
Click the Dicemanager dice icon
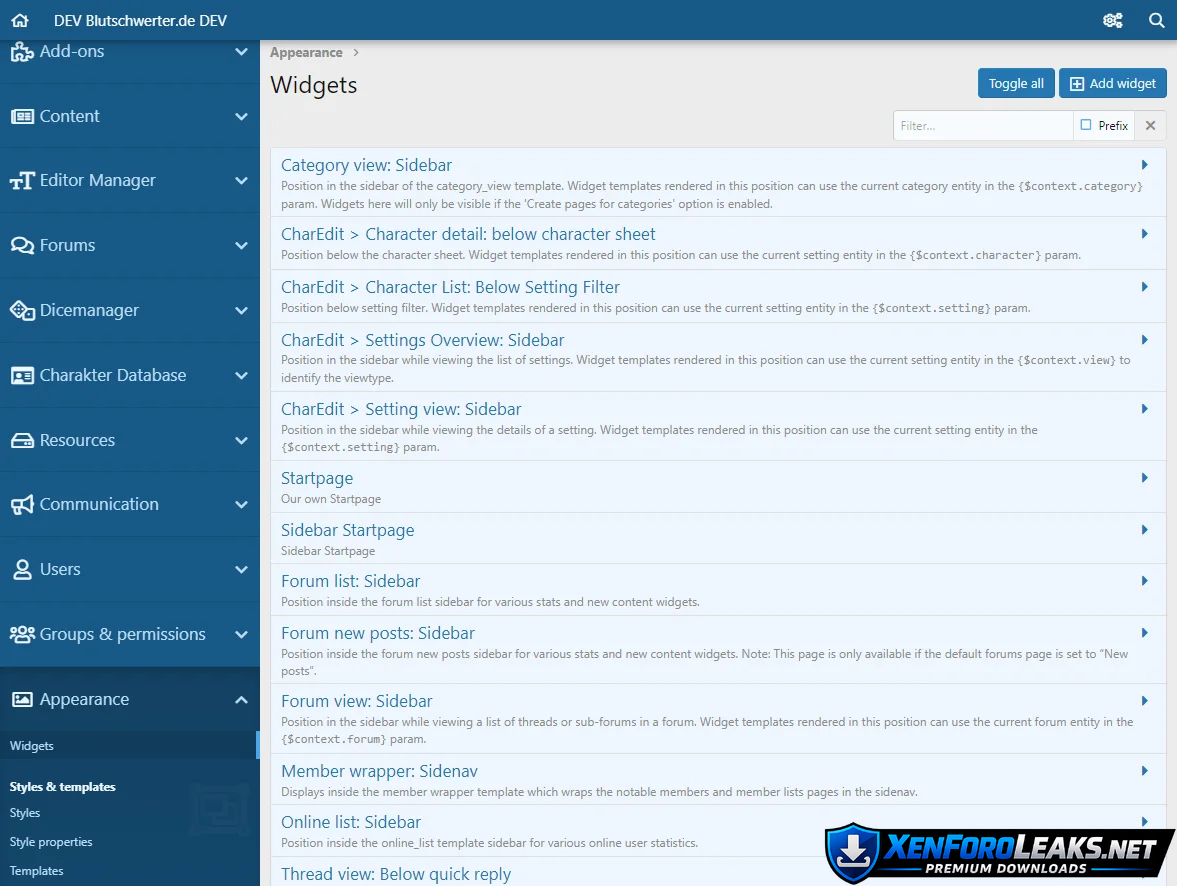[22, 310]
